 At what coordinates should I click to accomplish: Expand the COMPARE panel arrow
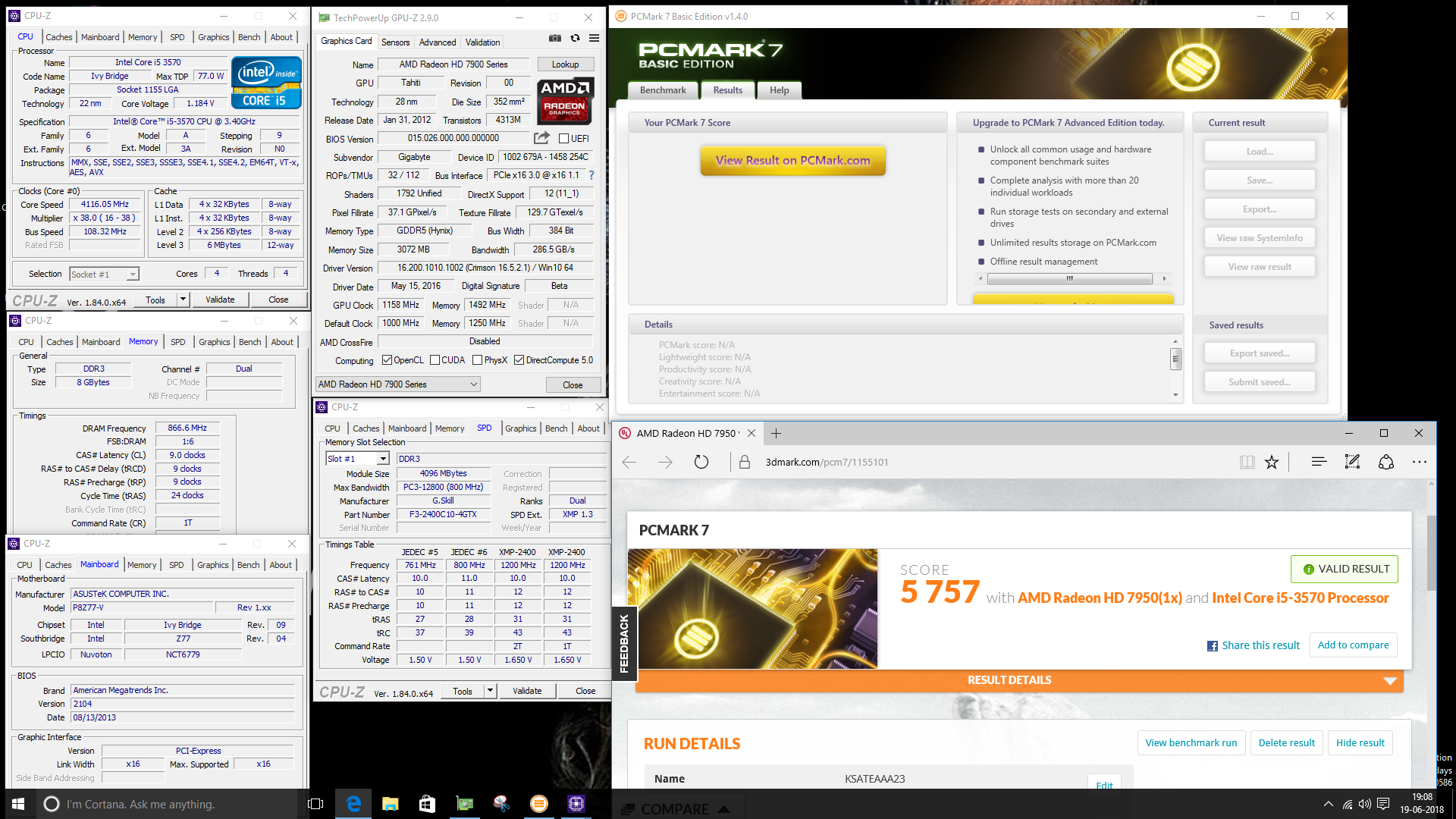(723, 809)
